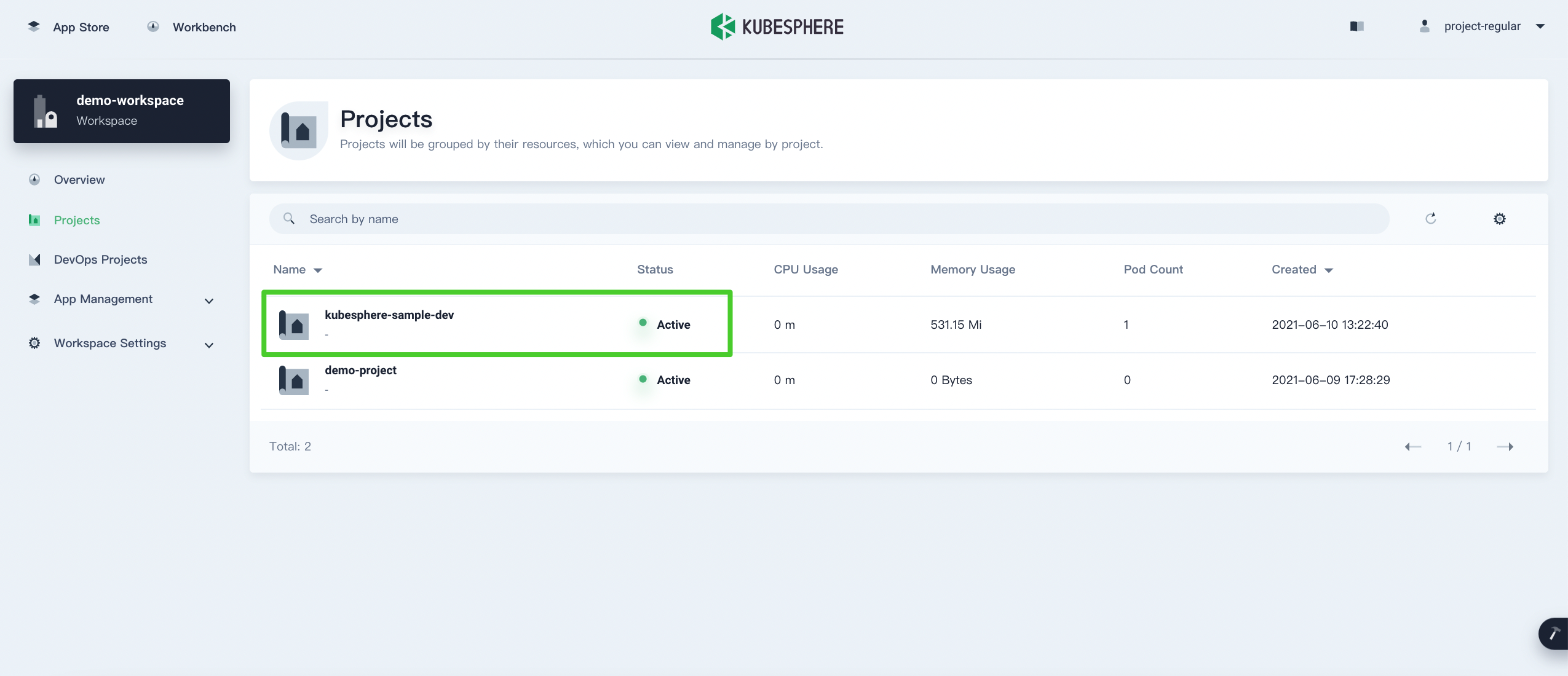Click the refresh button
This screenshot has width=1568, height=676.
click(1429, 218)
